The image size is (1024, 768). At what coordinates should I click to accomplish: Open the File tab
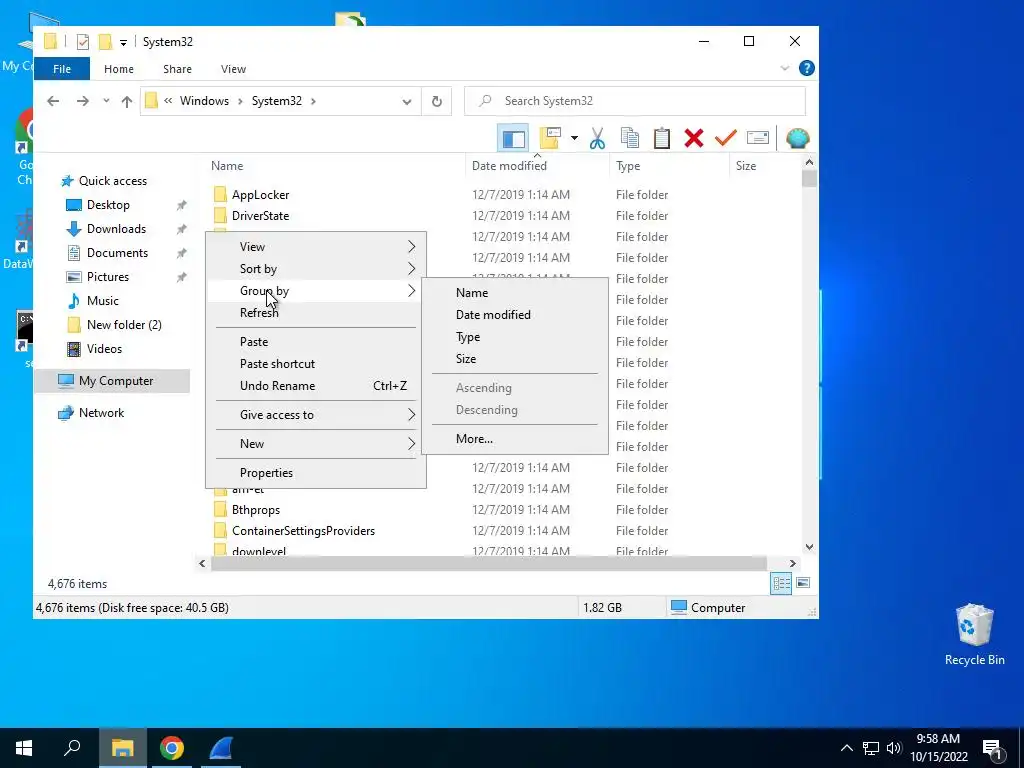click(x=62, y=69)
